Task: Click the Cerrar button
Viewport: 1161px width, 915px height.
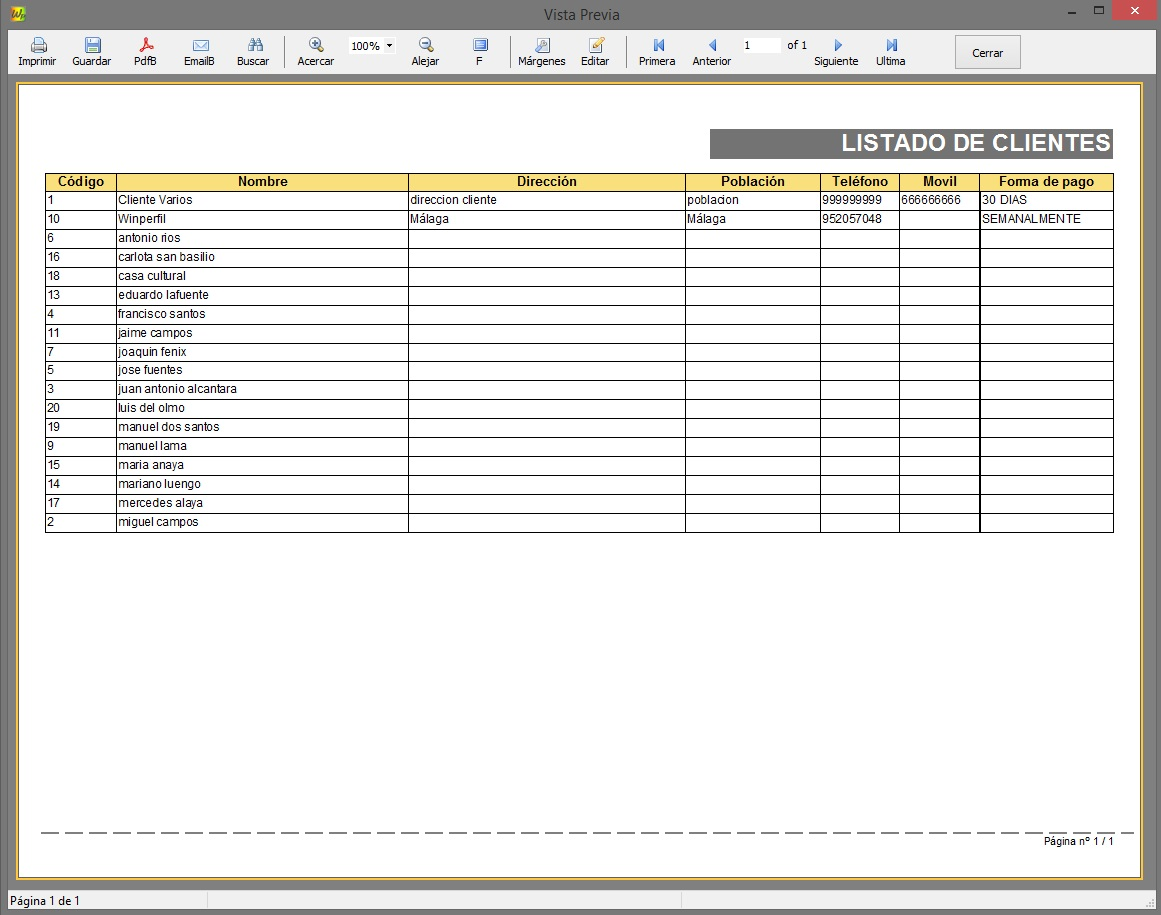Action: click(987, 53)
